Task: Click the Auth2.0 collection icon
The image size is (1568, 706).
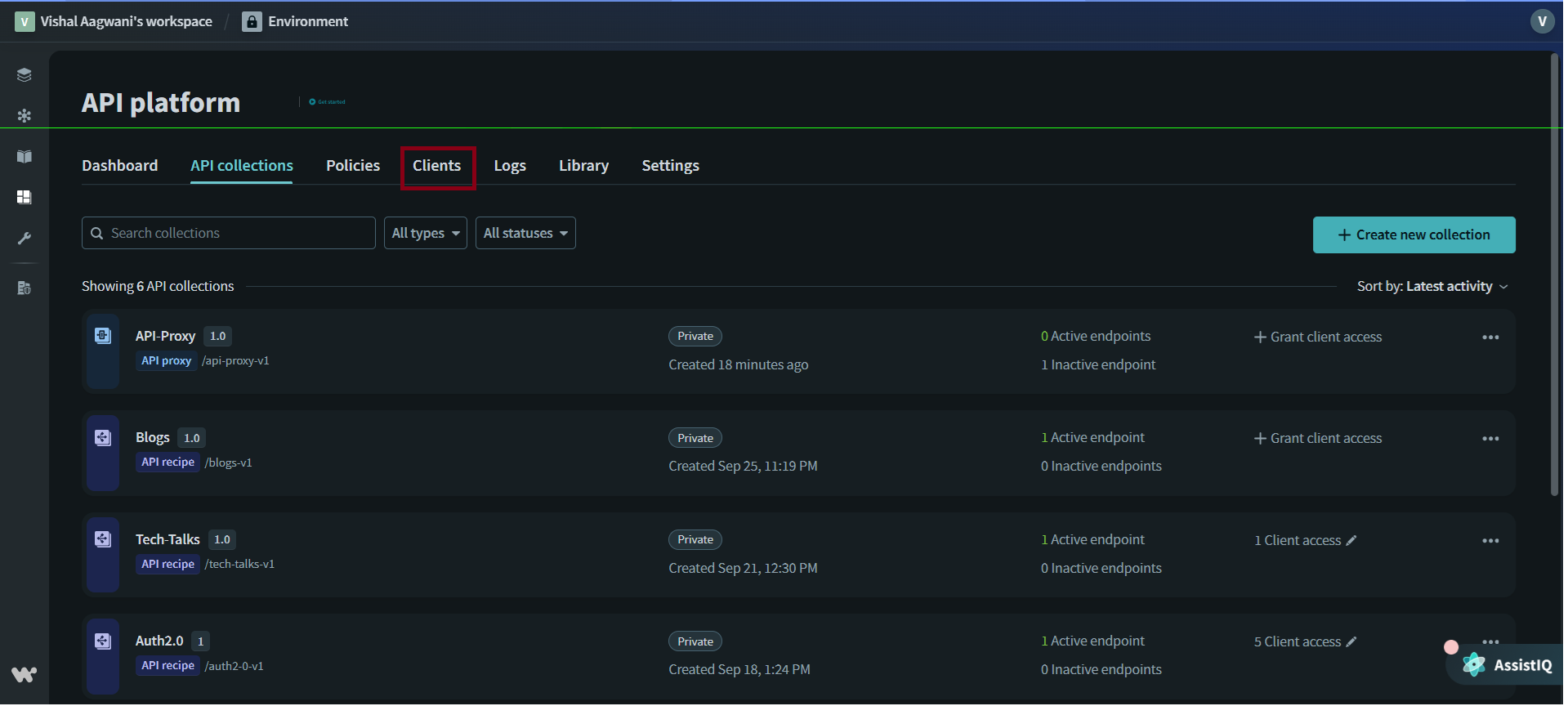Action: [x=103, y=641]
